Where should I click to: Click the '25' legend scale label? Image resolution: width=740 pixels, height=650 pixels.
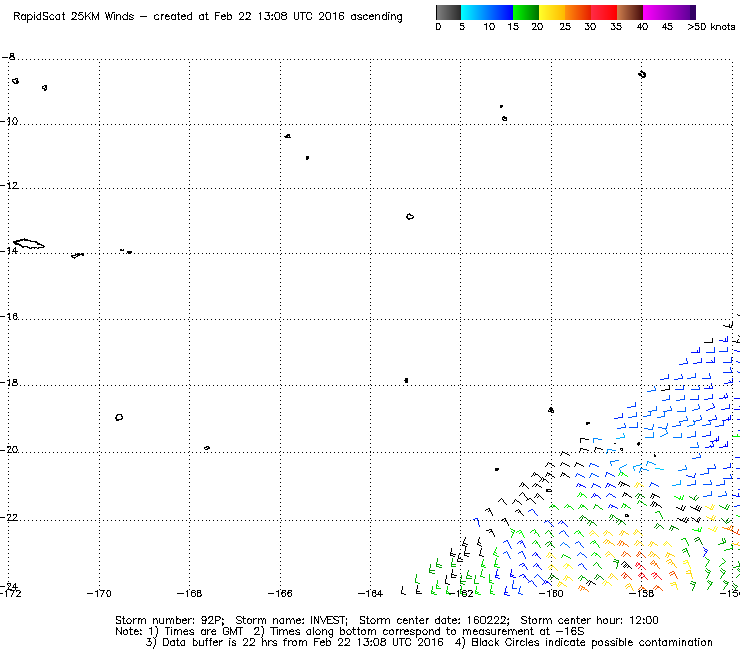[565, 27]
